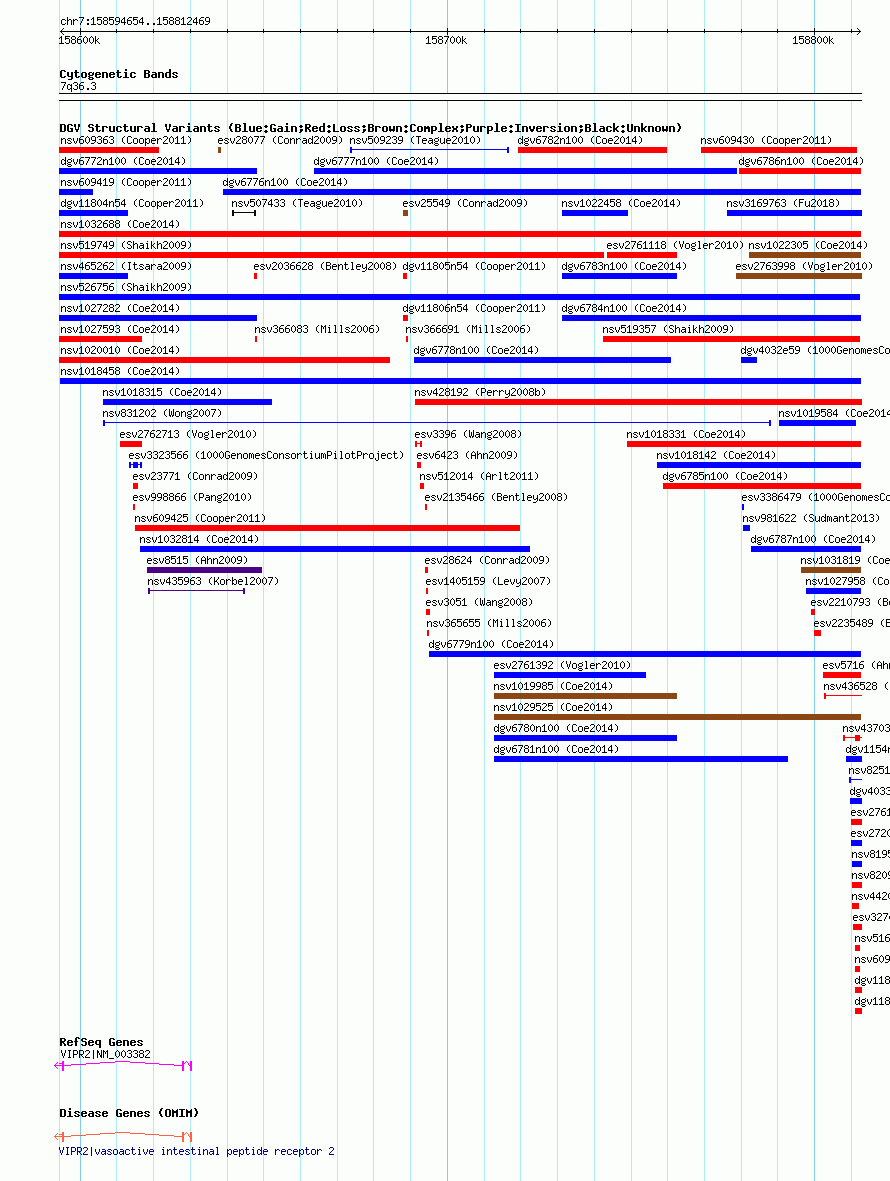890x1181 pixels.
Task: Click nsv435963 (Korbel2007) label
Action: pos(213,583)
